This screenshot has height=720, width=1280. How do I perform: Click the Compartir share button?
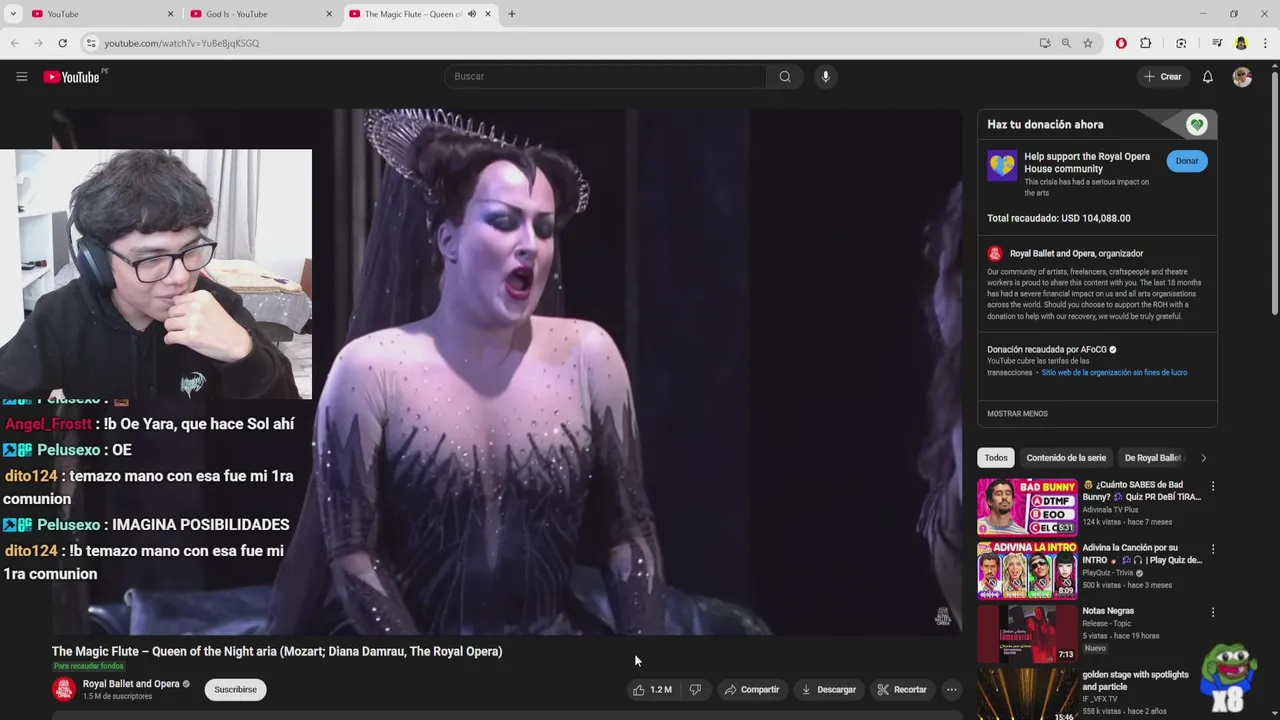(x=752, y=689)
